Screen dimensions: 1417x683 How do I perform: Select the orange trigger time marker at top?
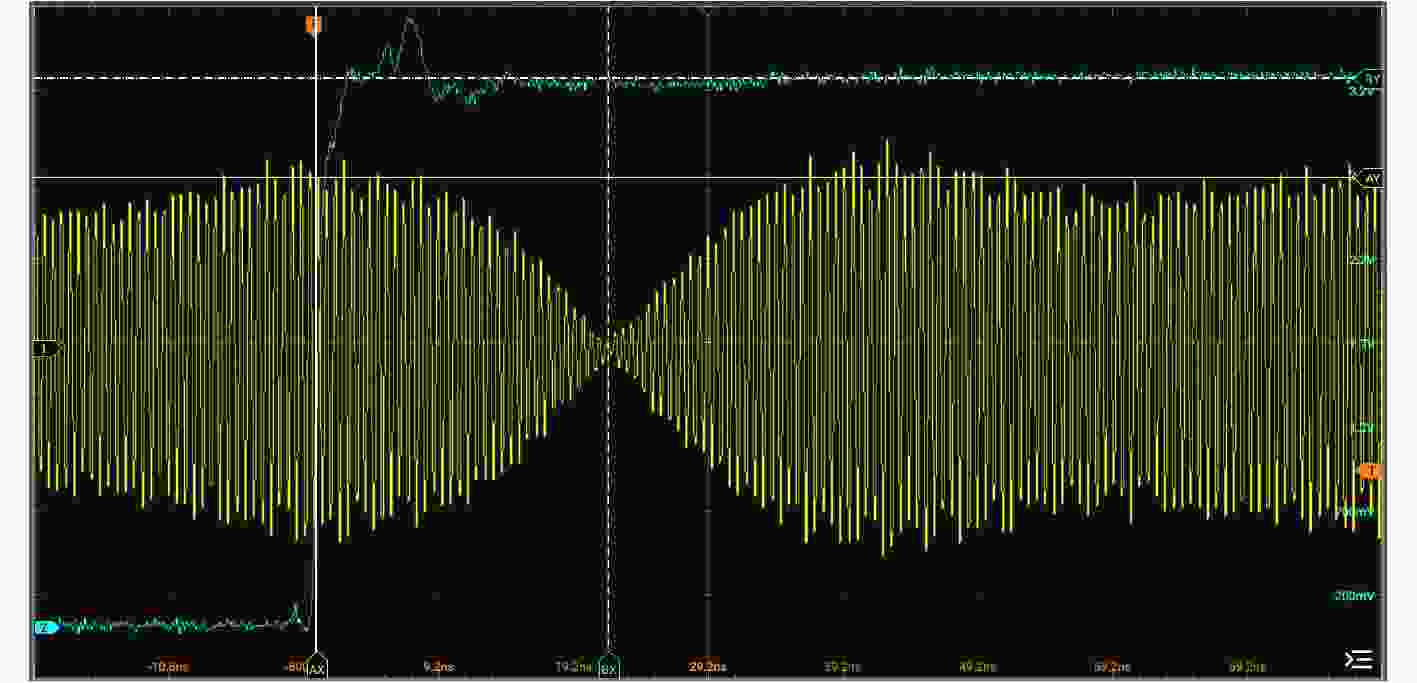point(314,24)
